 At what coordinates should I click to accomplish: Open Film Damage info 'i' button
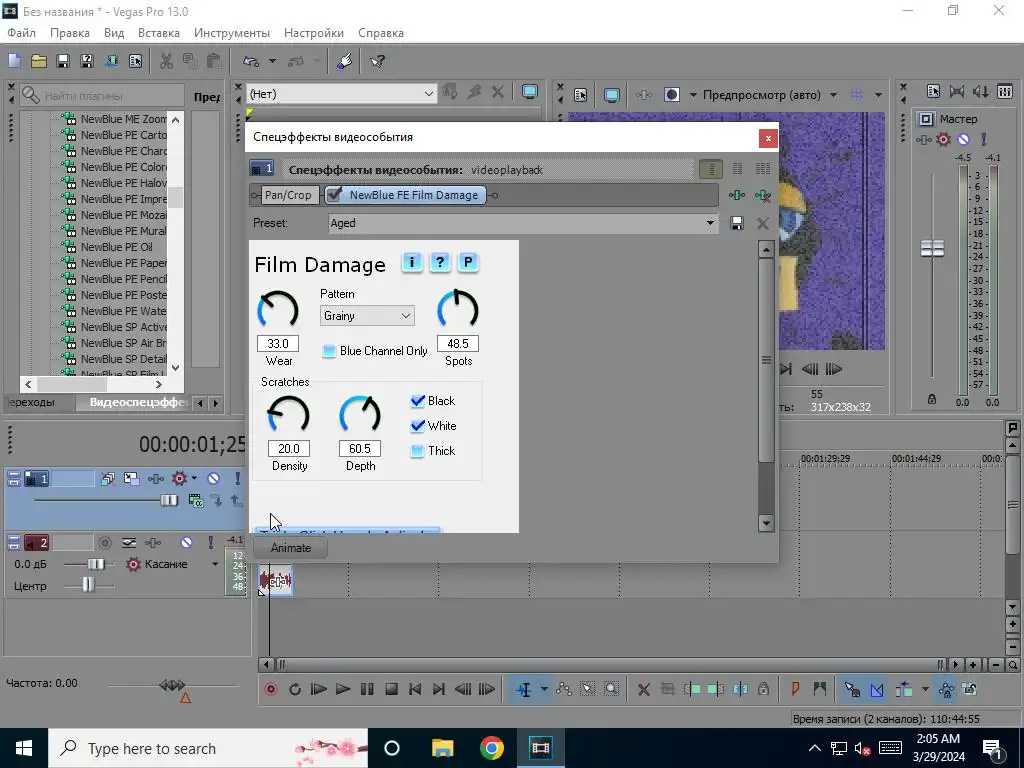pyautogui.click(x=411, y=263)
